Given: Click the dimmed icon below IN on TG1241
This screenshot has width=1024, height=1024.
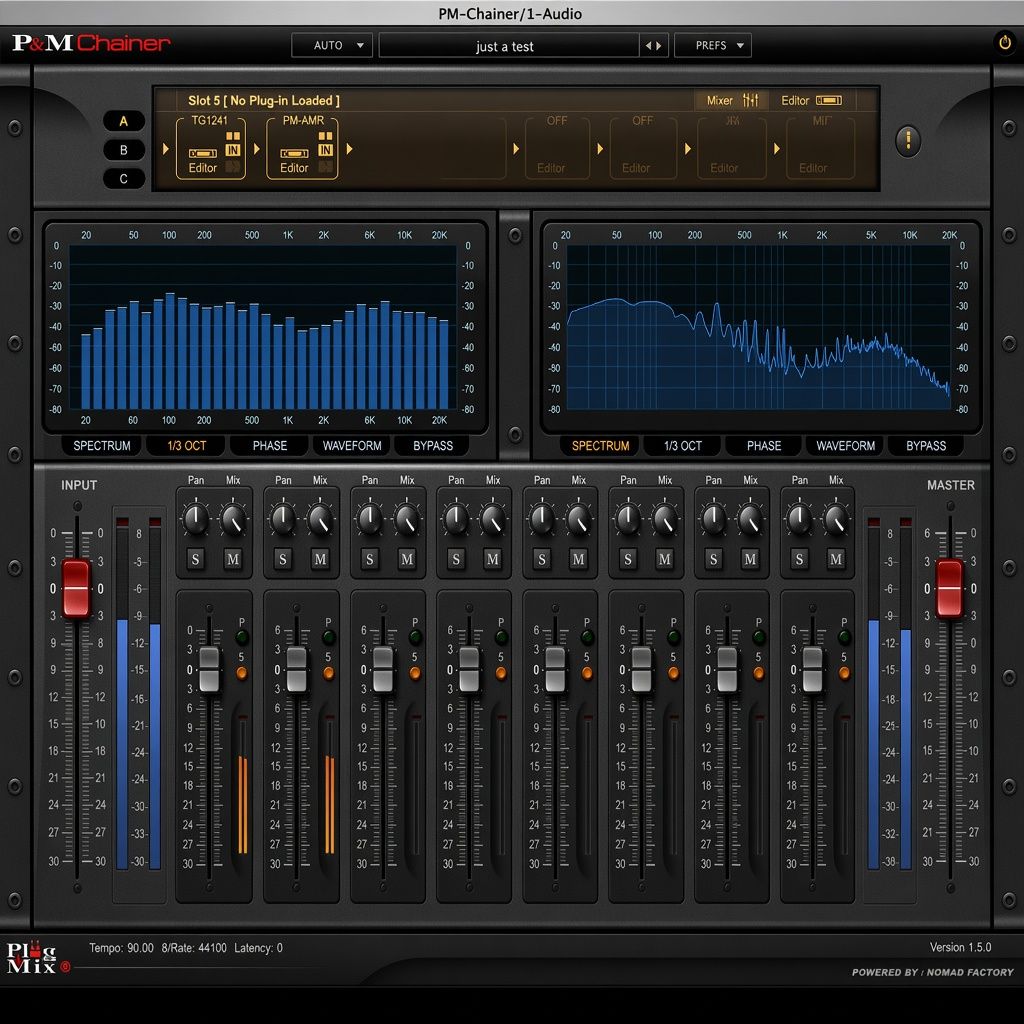Looking at the screenshot, I should (x=232, y=167).
